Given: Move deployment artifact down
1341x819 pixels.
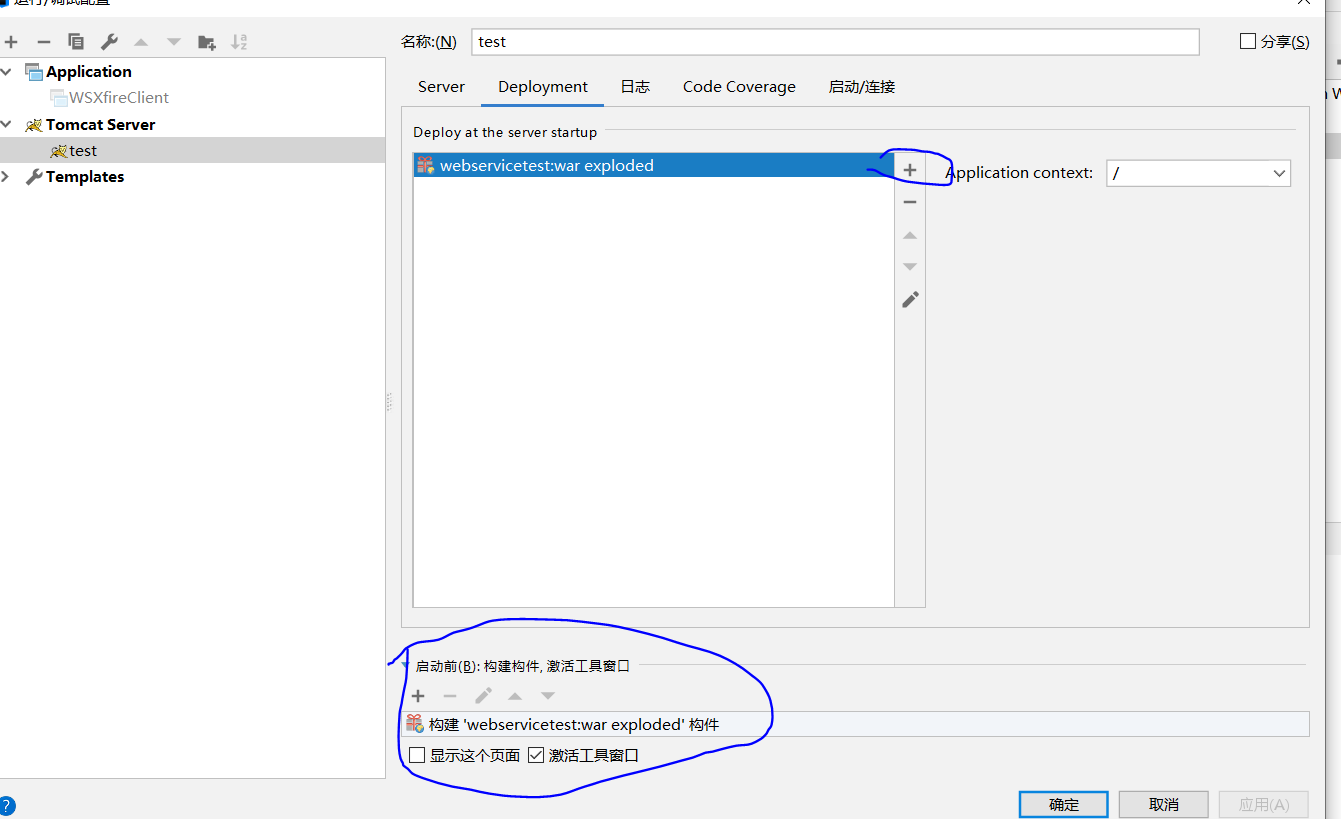Looking at the screenshot, I should (x=910, y=267).
